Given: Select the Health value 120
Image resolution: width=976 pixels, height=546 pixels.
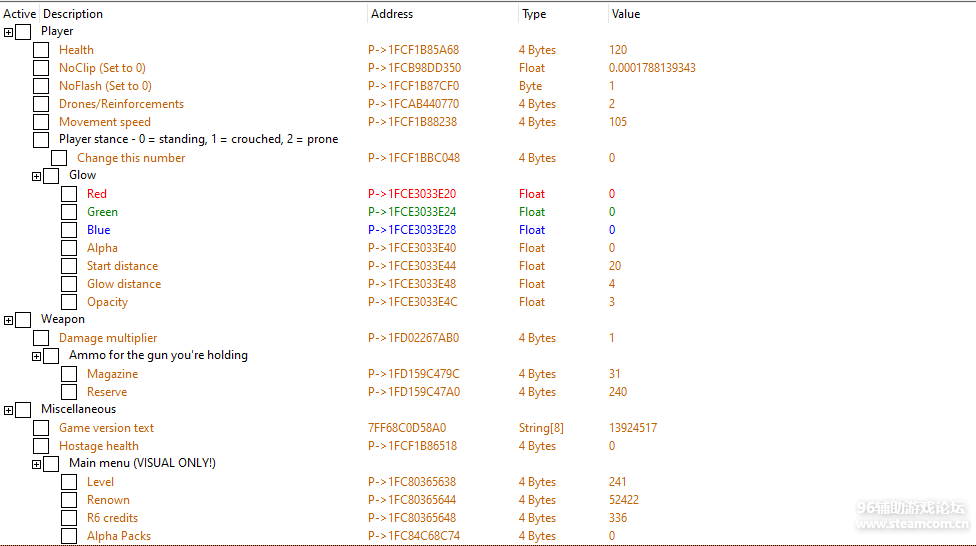Looking at the screenshot, I should coord(618,50).
